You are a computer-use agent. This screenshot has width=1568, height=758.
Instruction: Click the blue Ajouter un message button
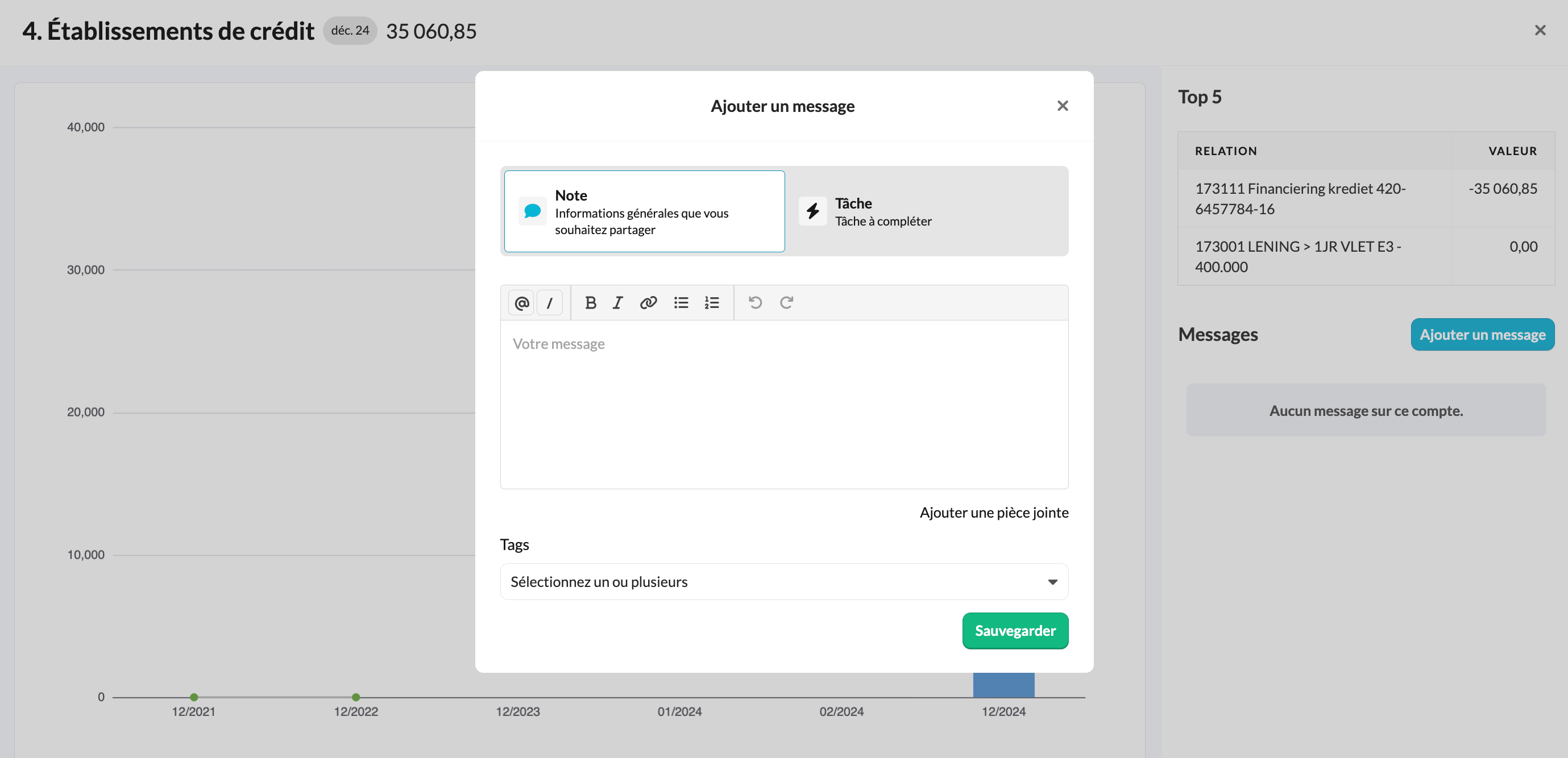(1482, 334)
